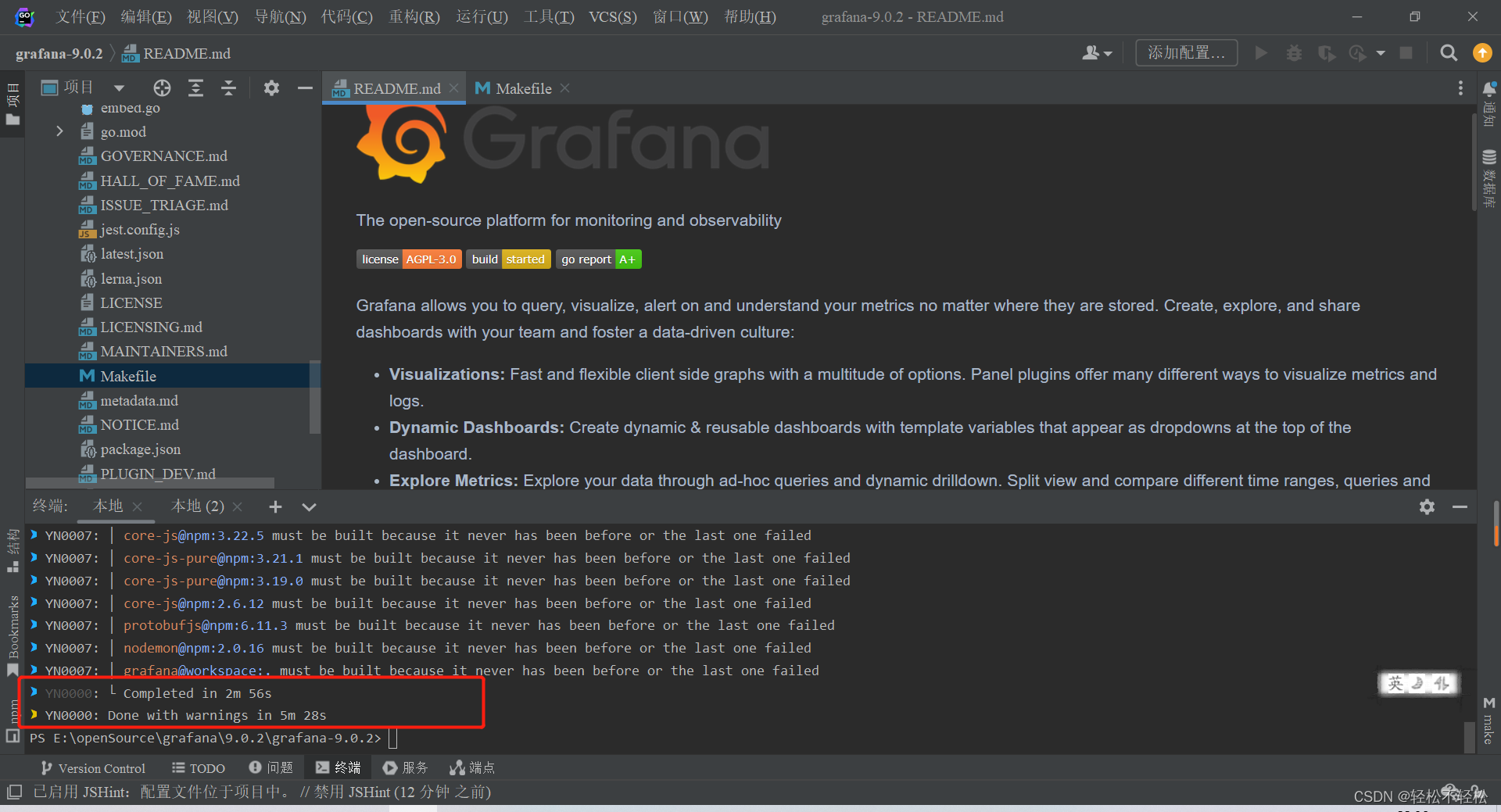Open the 文件(F) menu
The height and width of the screenshot is (812, 1501).
click(x=81, y=16)
